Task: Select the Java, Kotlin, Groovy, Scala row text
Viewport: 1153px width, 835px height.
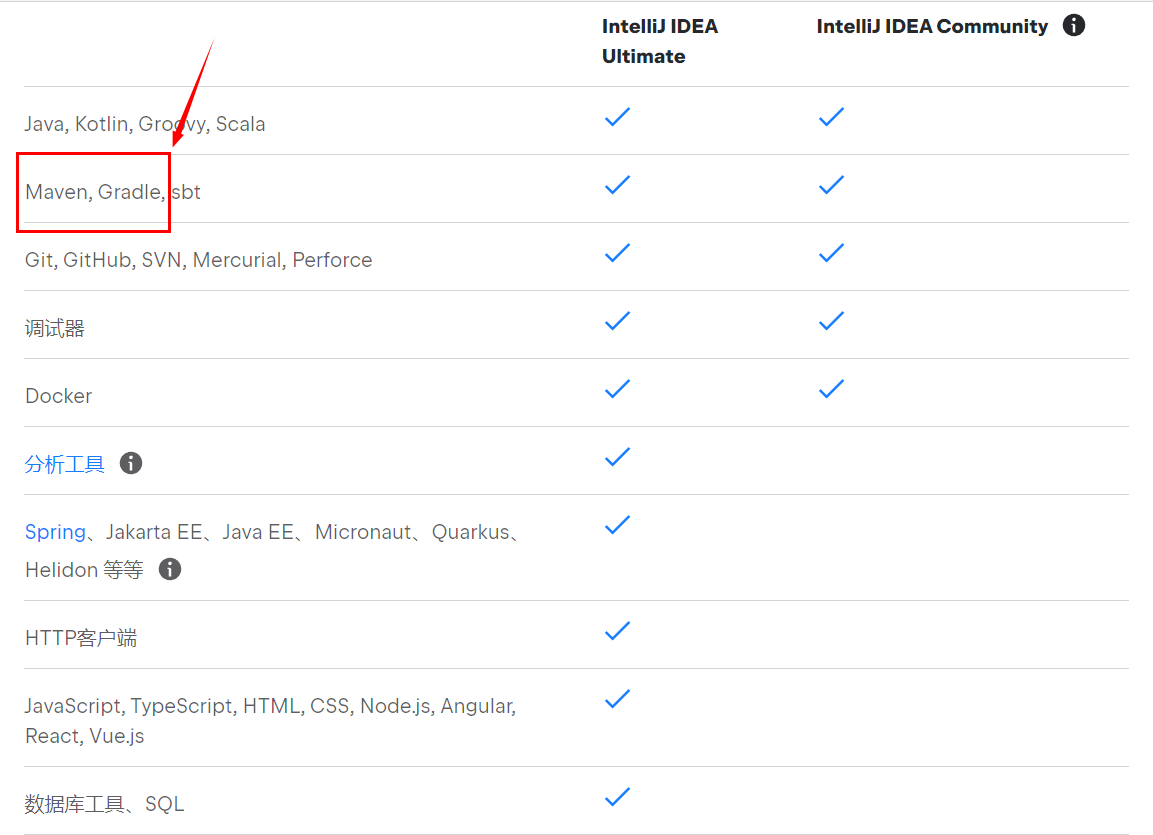Action: tap(145, 124)
